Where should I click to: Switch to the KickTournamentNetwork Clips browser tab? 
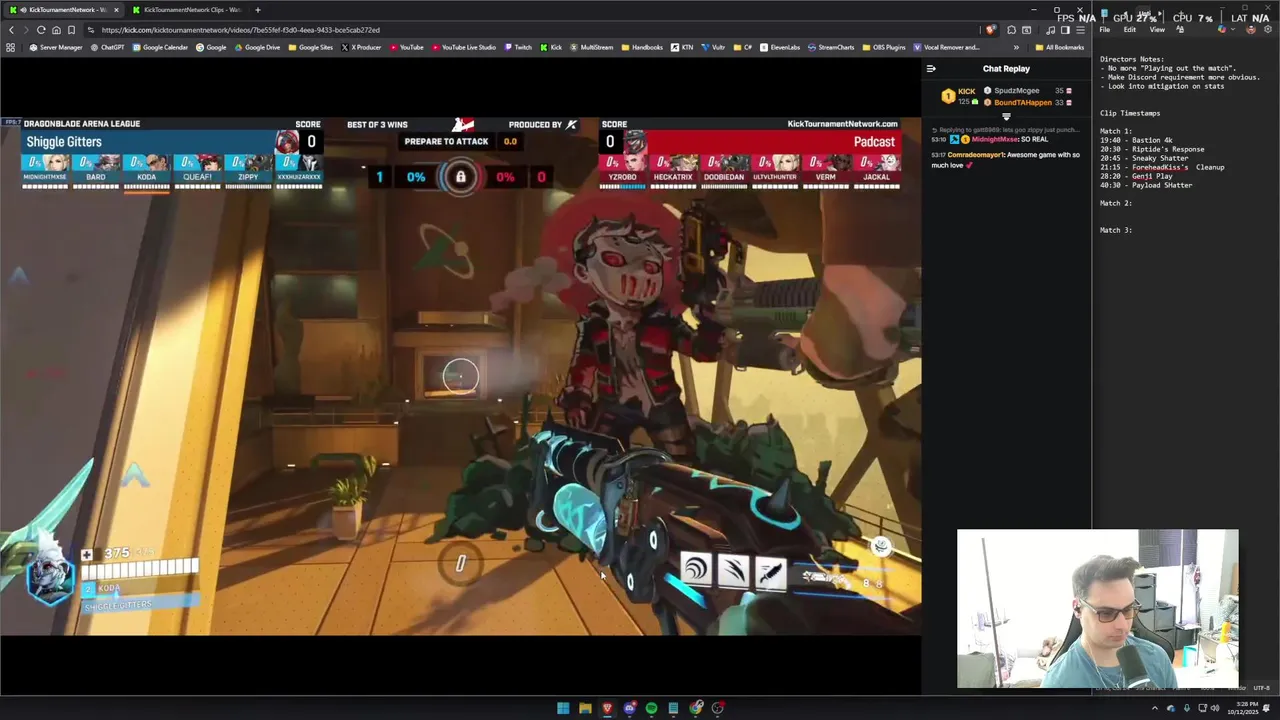coord(190,10)
